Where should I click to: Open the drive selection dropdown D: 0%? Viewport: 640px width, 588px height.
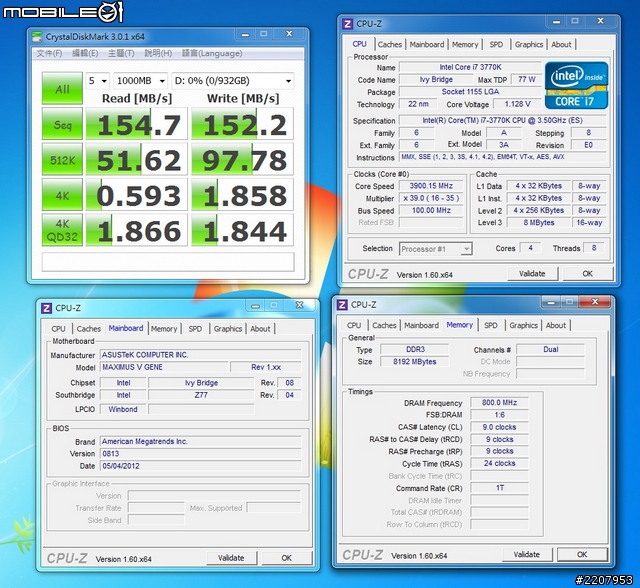(x=233, y=81)
